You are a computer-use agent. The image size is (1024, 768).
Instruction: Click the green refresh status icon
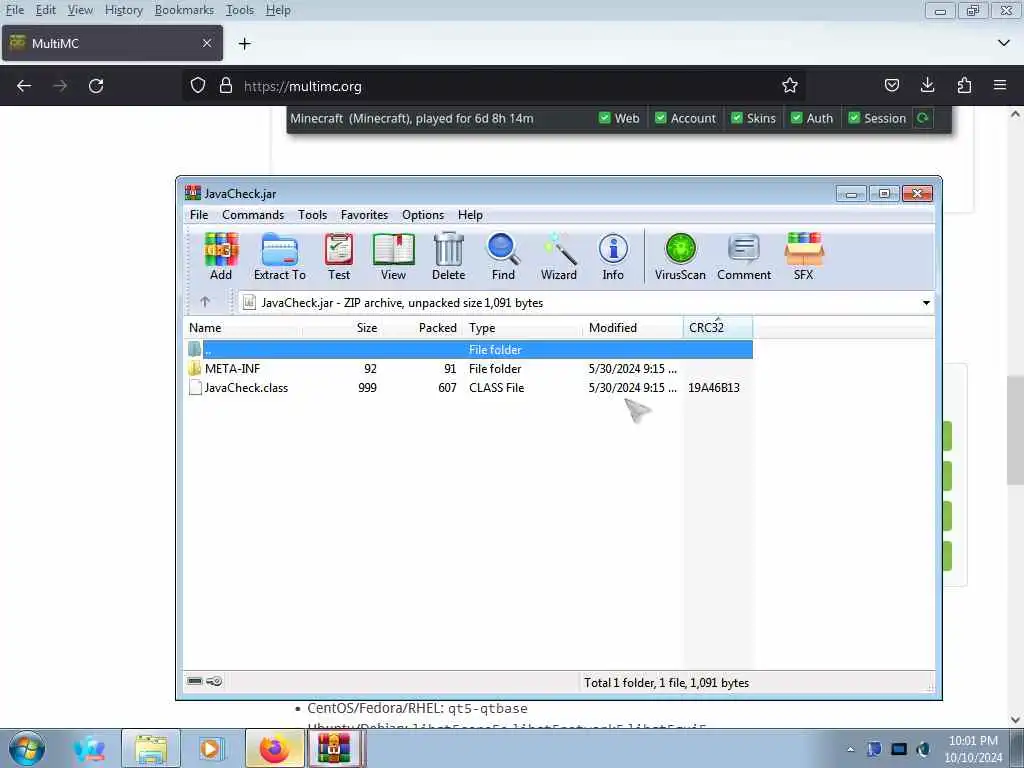[923, 118]
